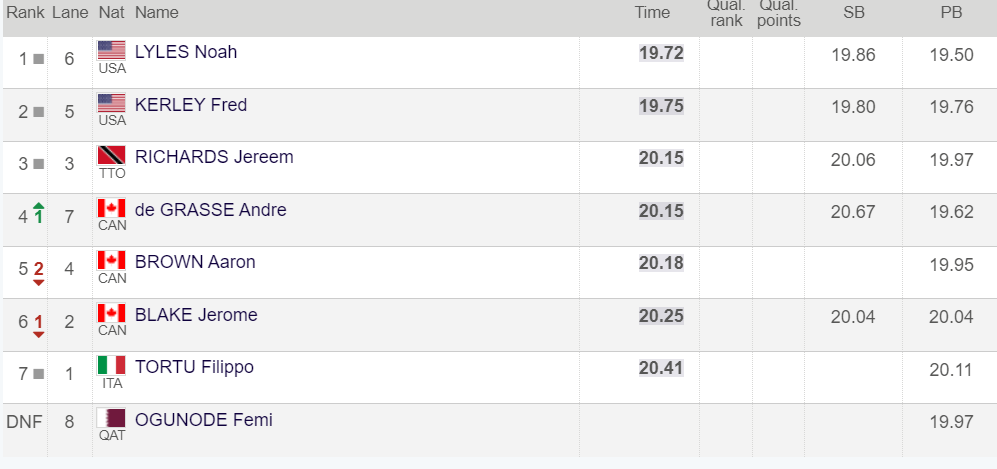
Task: Click the PB column header
Action: 951,13
